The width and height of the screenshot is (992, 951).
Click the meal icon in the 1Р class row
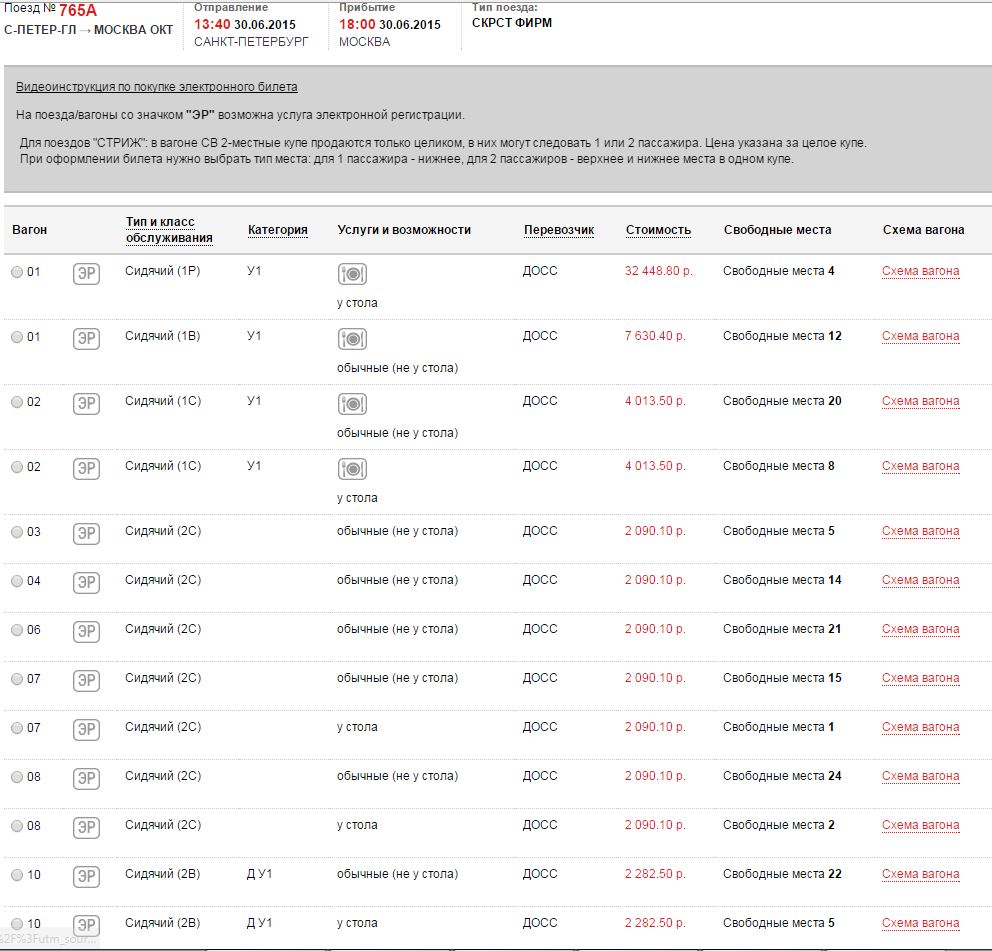352,273
